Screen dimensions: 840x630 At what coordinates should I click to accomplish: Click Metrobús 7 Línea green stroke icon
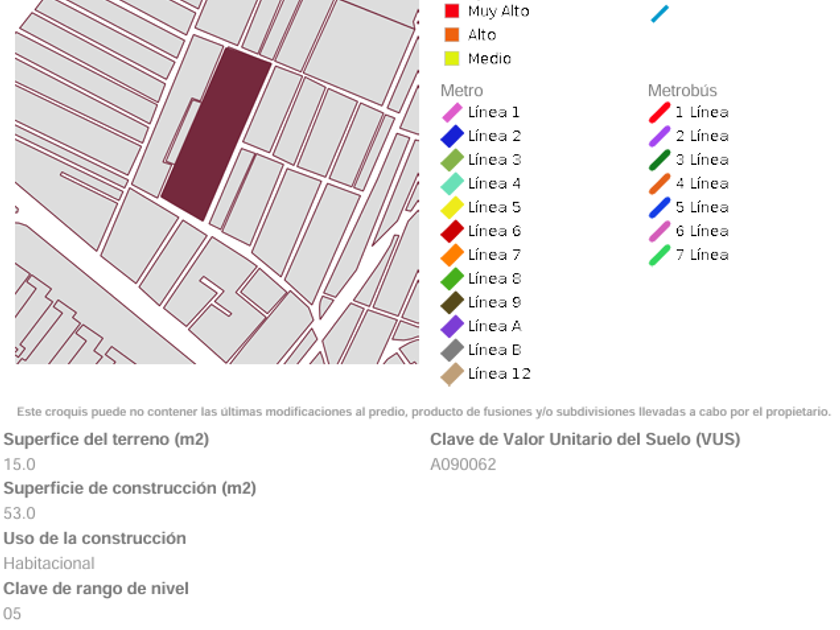pyautogui.click(x=659, y=255)
